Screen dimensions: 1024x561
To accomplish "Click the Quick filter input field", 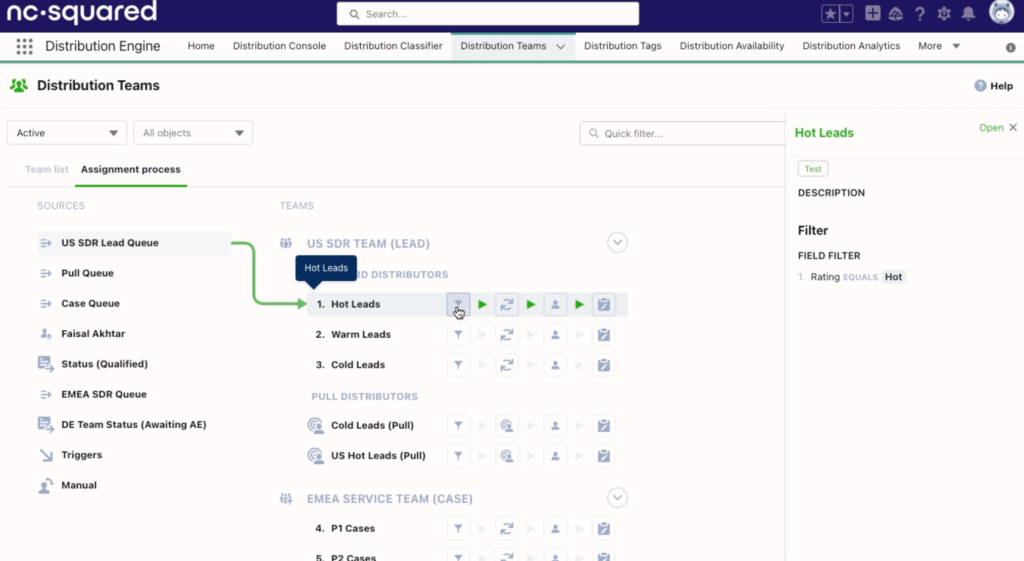I will (682, 133).
